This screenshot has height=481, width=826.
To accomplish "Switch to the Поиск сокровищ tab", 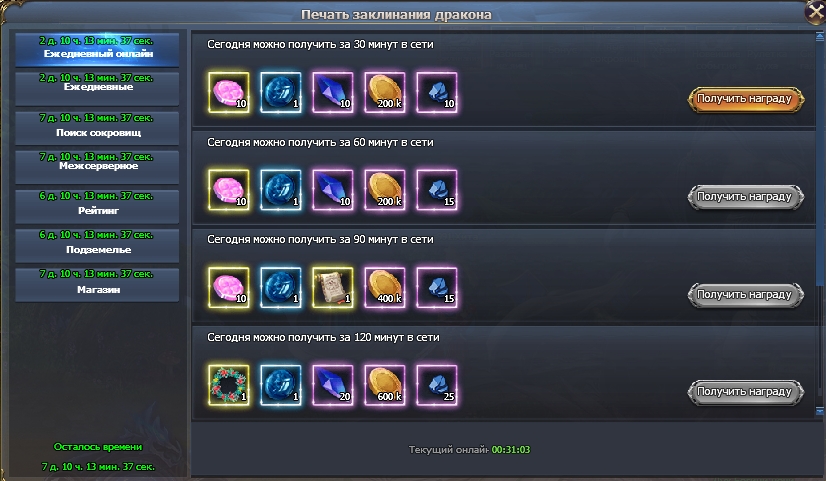I will coord(97,128).
